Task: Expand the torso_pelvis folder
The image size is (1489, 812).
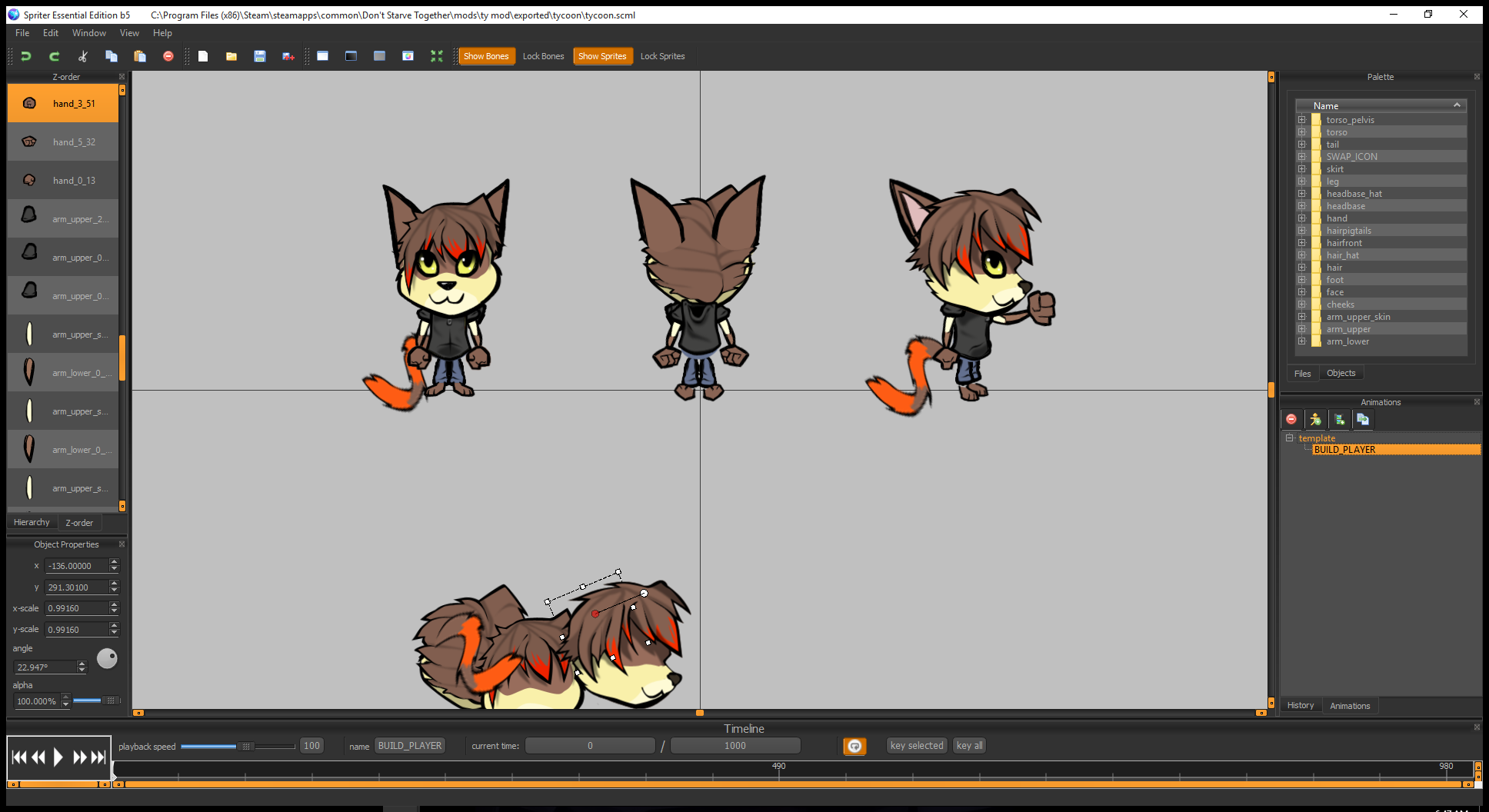Action: (1301, 120)
